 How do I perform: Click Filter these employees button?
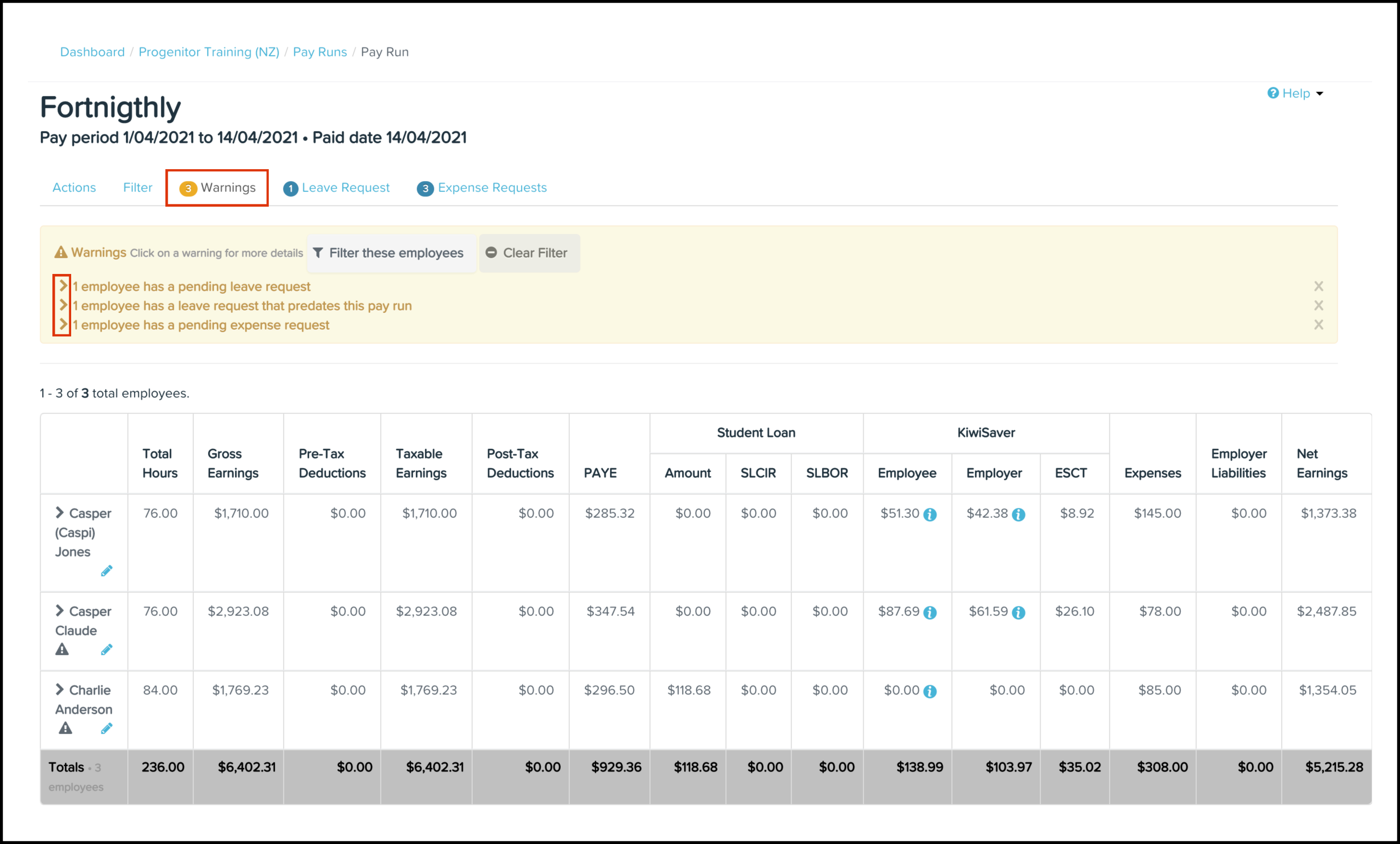[389, 253]
